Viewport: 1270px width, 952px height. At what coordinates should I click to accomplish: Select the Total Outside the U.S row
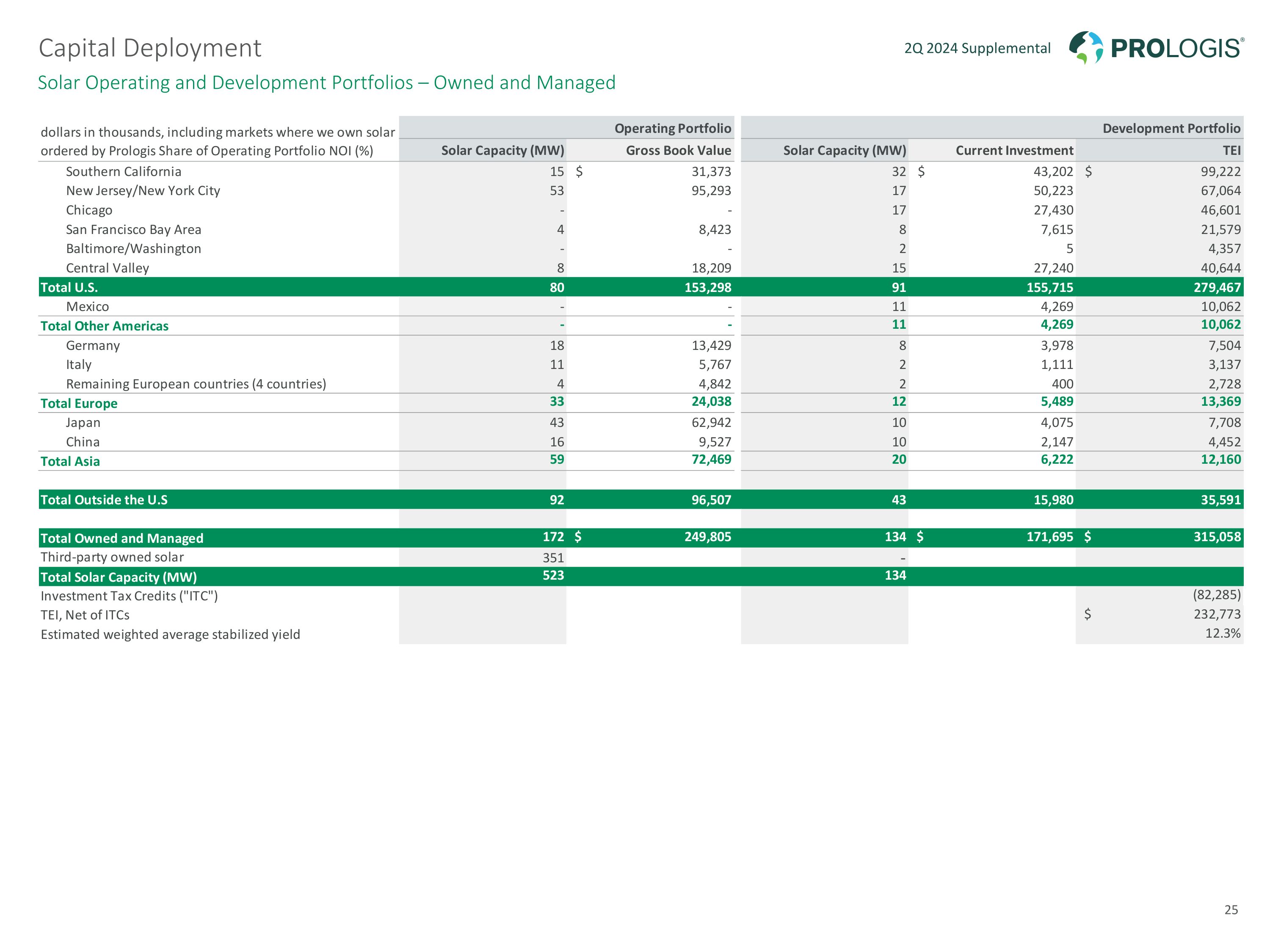tap(104, 500)
